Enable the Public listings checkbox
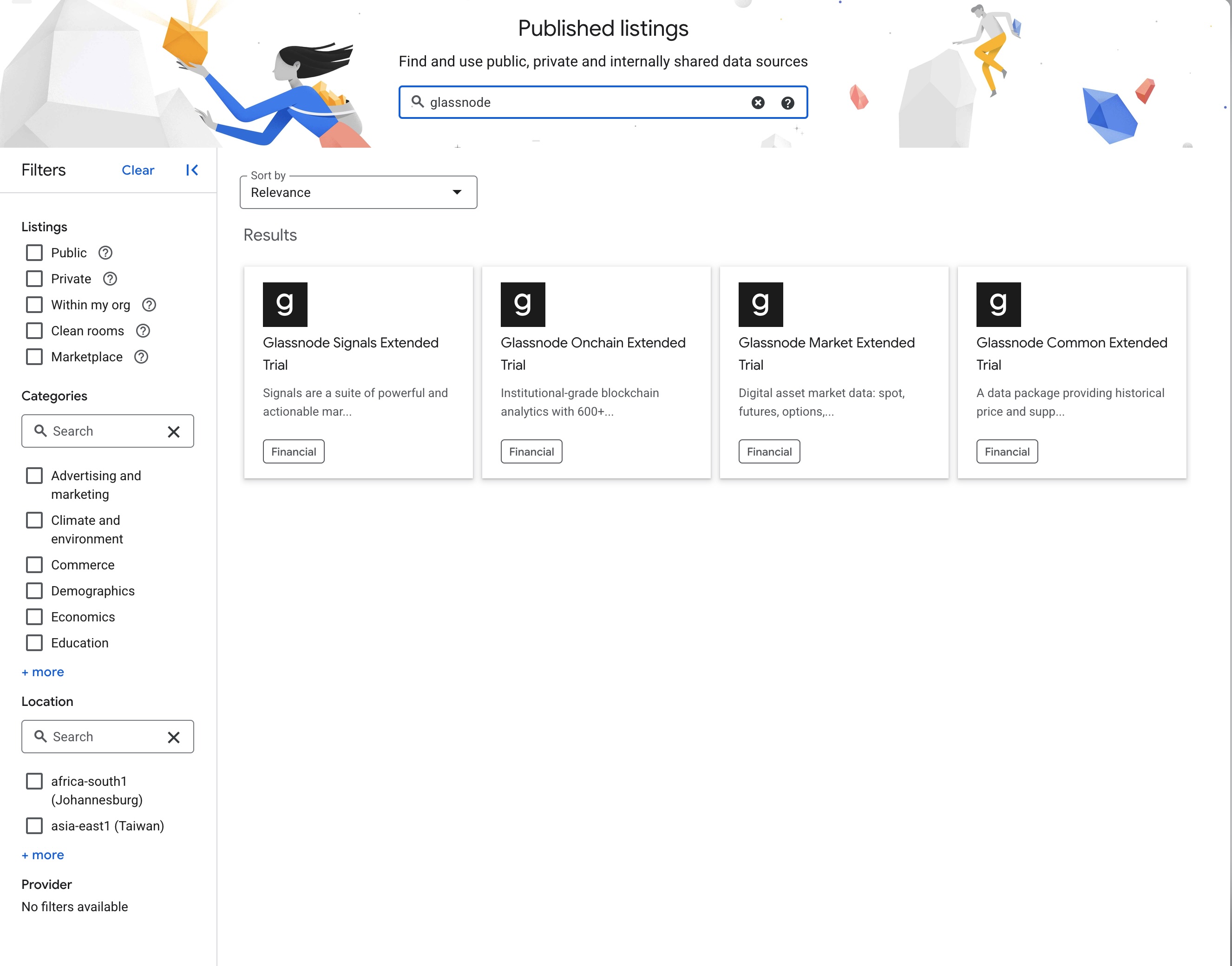Screen dimensions: 1232x966 click(x=34, y=253)
